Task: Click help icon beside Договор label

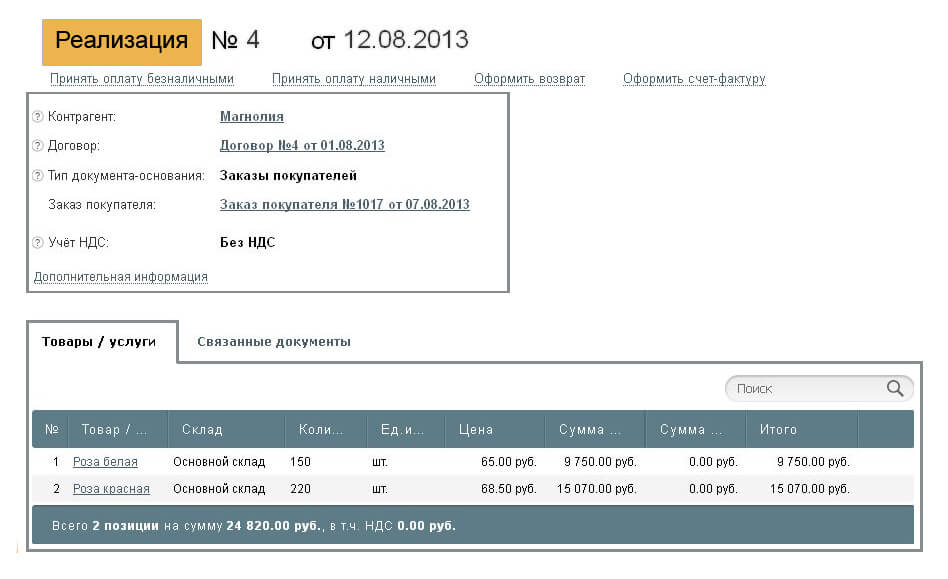Action: click(x=38, y=146)
